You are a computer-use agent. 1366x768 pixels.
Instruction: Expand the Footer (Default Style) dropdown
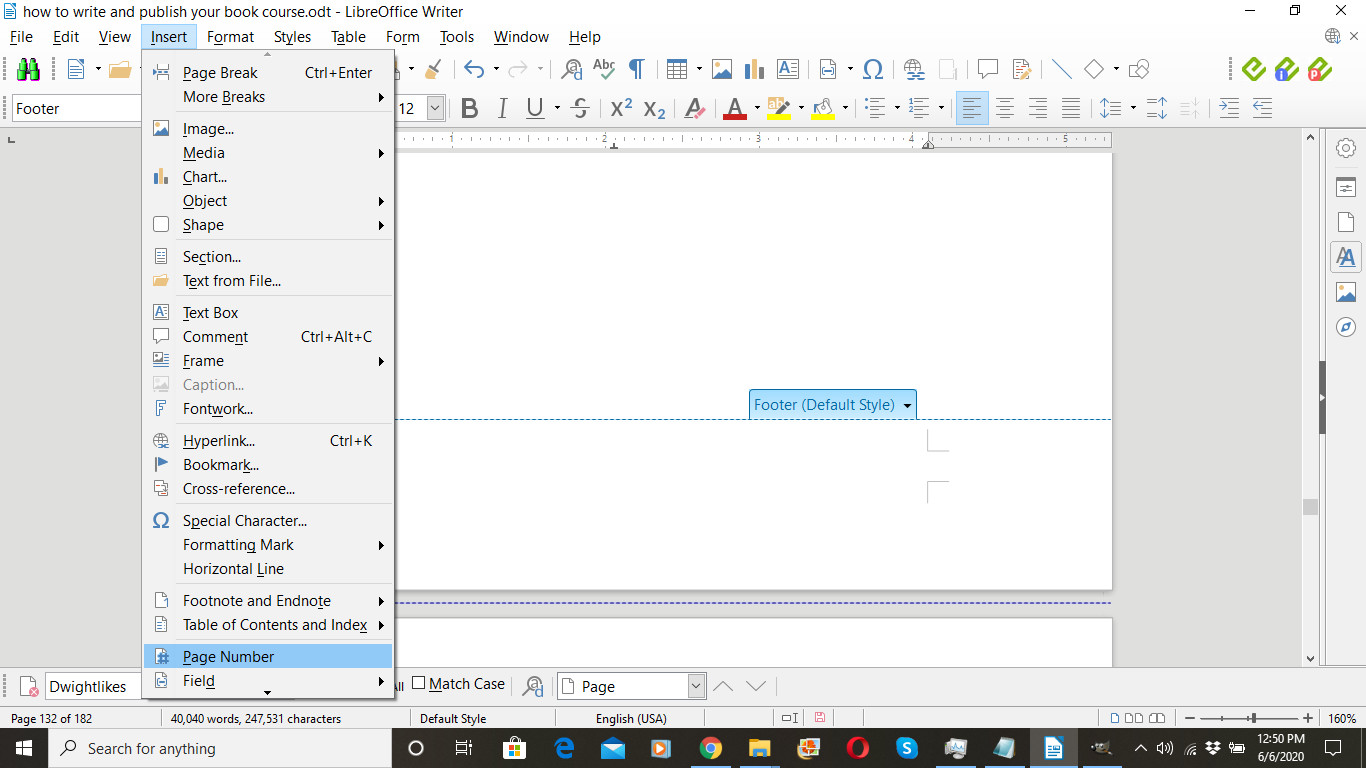(907, 405)
